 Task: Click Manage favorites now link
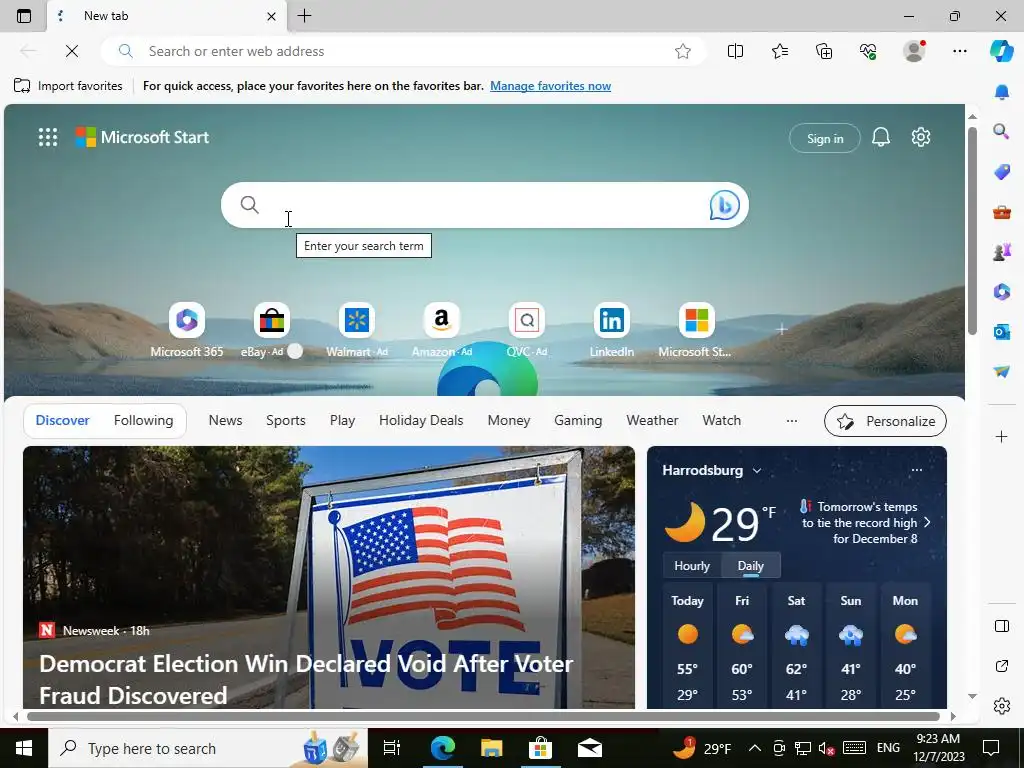[x=551, y=86]
